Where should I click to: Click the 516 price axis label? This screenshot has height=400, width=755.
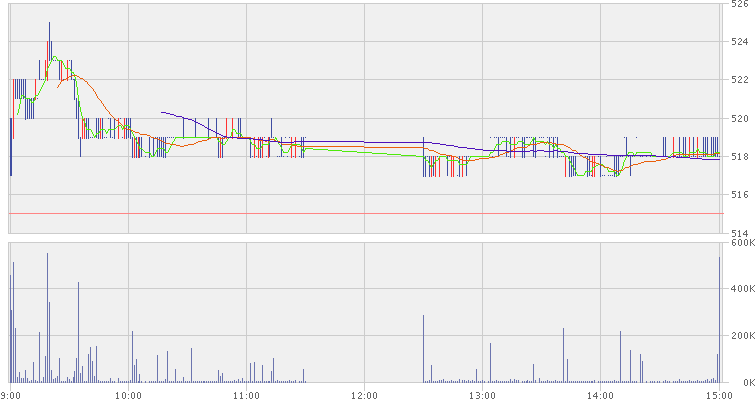(739, 194)
